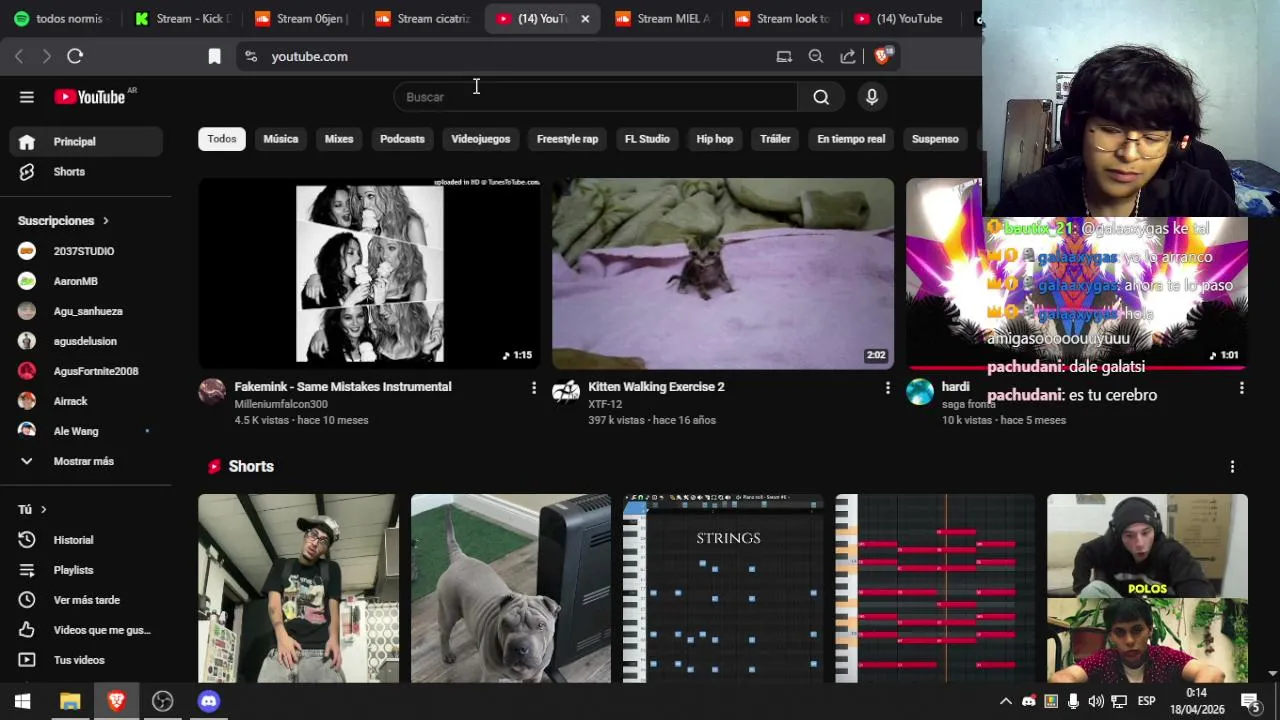Open Kitten Walking Exercise 2 title
The image size is (1280, 720).
(x=656, y=387)
